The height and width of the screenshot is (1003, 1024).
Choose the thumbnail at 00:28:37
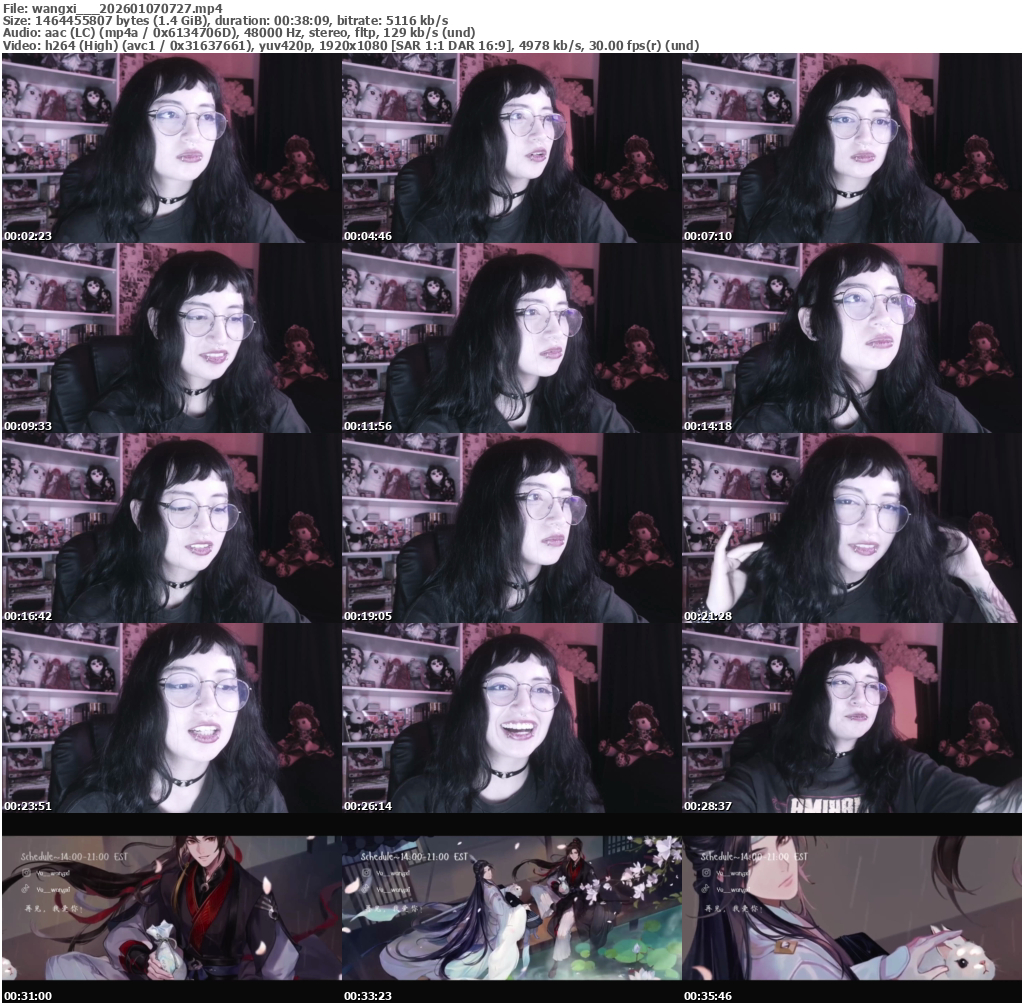[x=852, y=718]
